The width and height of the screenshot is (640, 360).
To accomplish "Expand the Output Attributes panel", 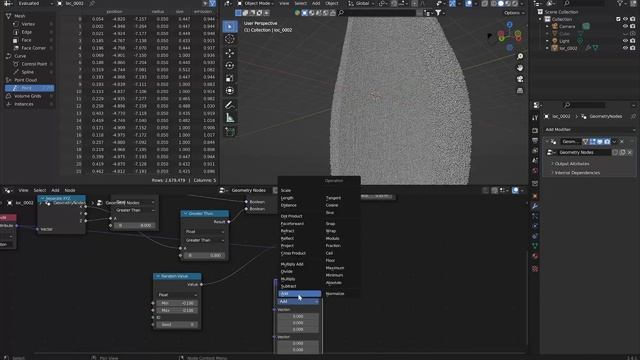I will tap(571, 164).
